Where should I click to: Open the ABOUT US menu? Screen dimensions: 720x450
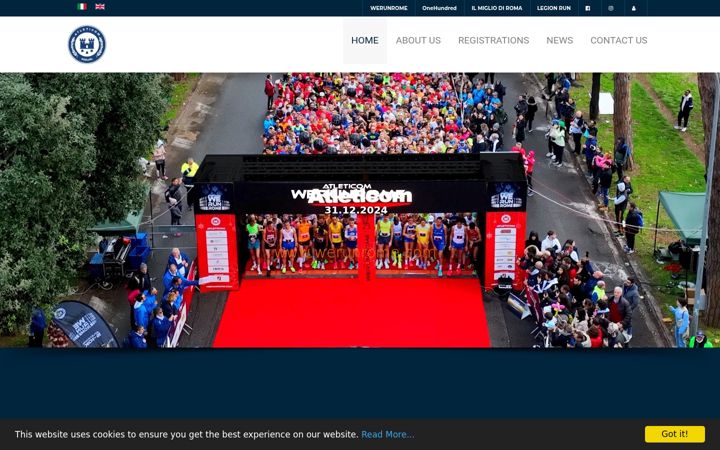(418, 40)
